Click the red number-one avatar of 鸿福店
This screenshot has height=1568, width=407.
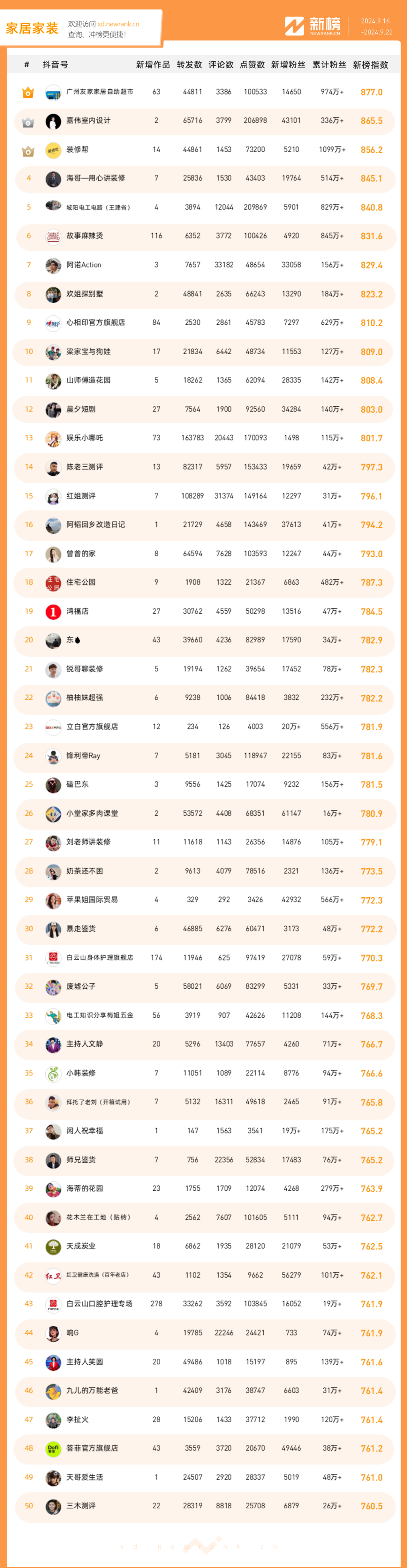coord(54,611)
